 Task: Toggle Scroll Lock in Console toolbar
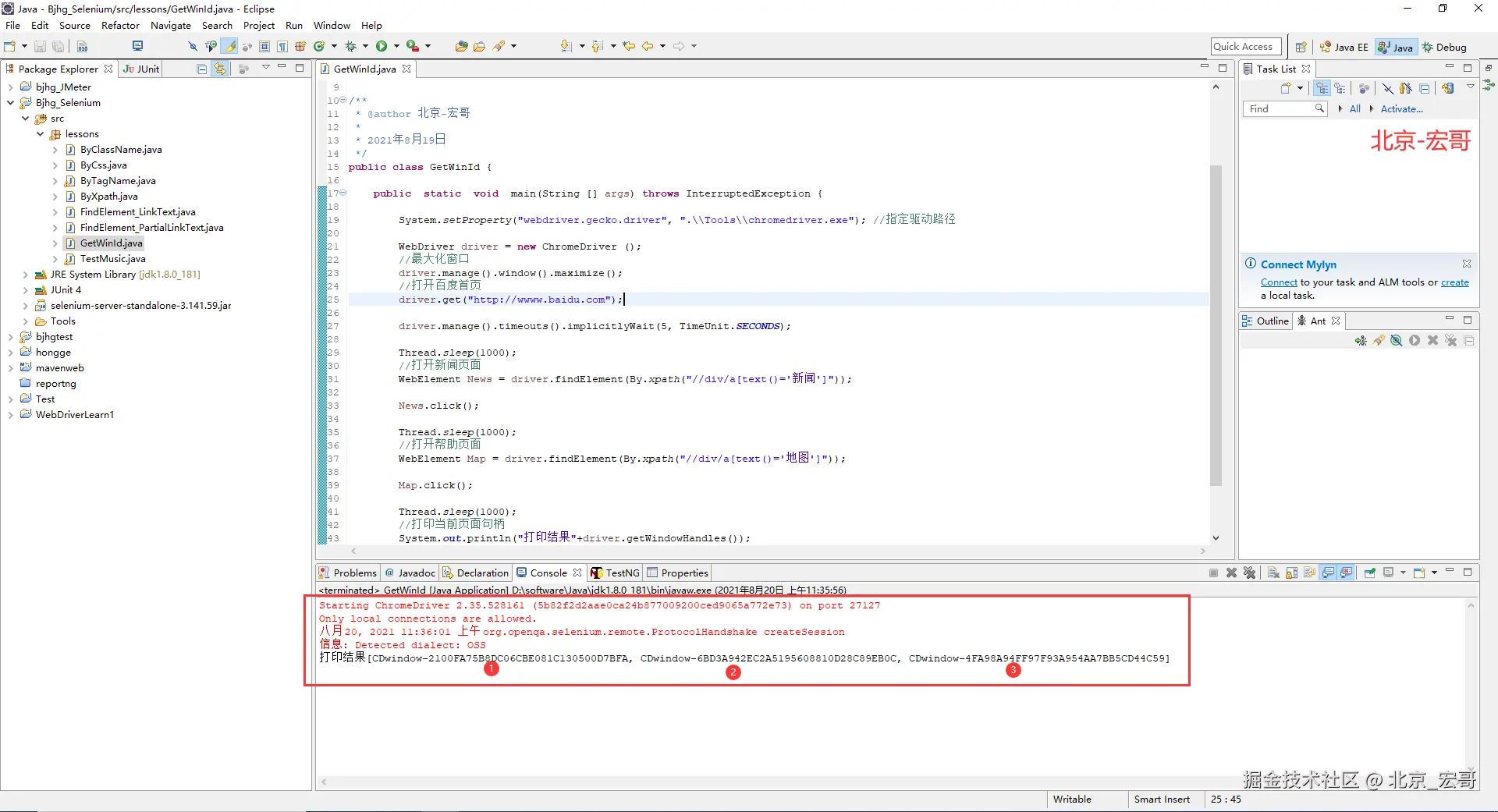[x=1291, y=573]
